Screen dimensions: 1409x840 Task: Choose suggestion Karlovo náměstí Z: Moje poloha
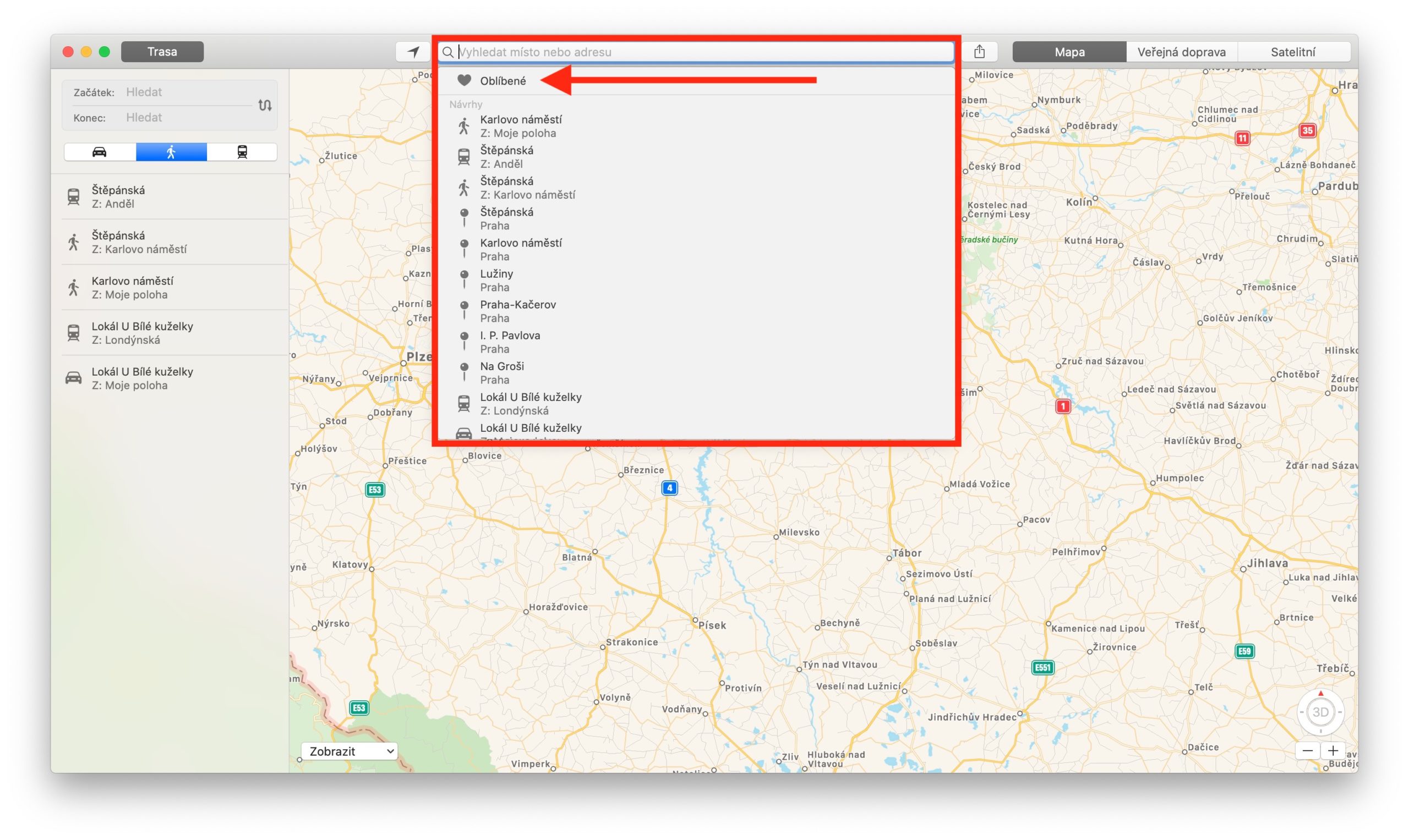point(697,126)
